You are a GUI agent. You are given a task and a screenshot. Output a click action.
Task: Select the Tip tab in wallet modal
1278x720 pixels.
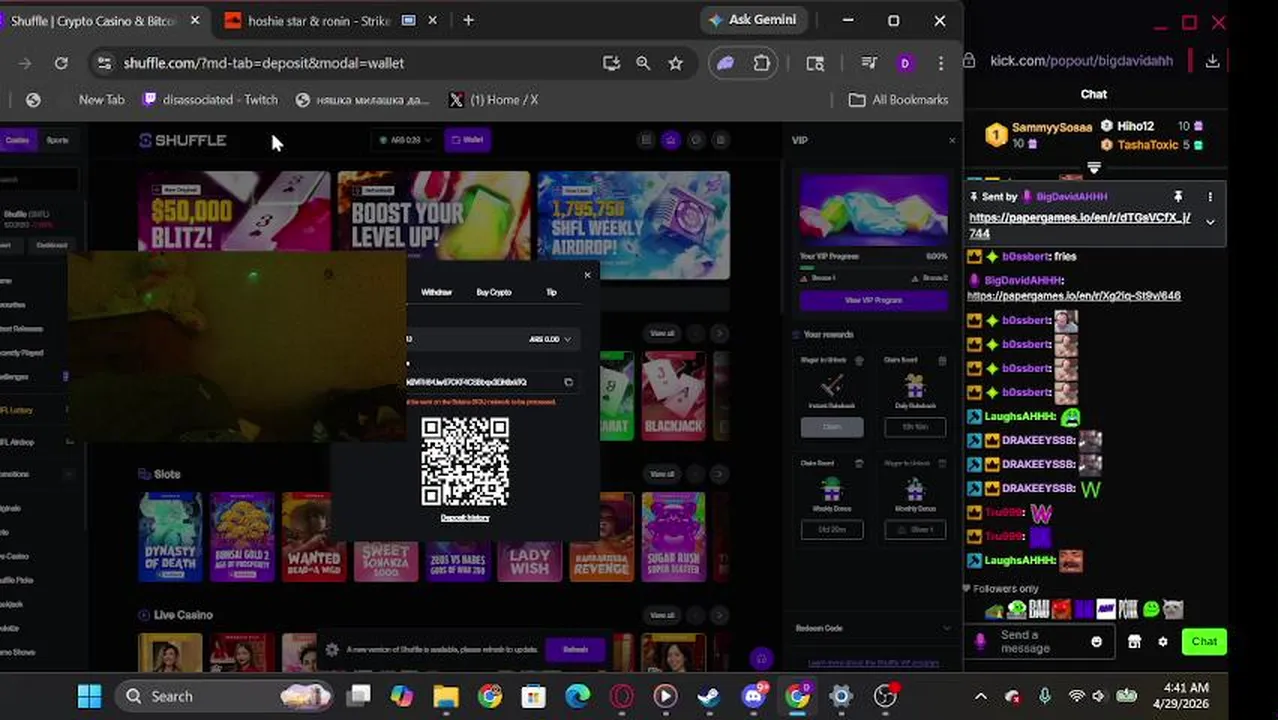551,292
